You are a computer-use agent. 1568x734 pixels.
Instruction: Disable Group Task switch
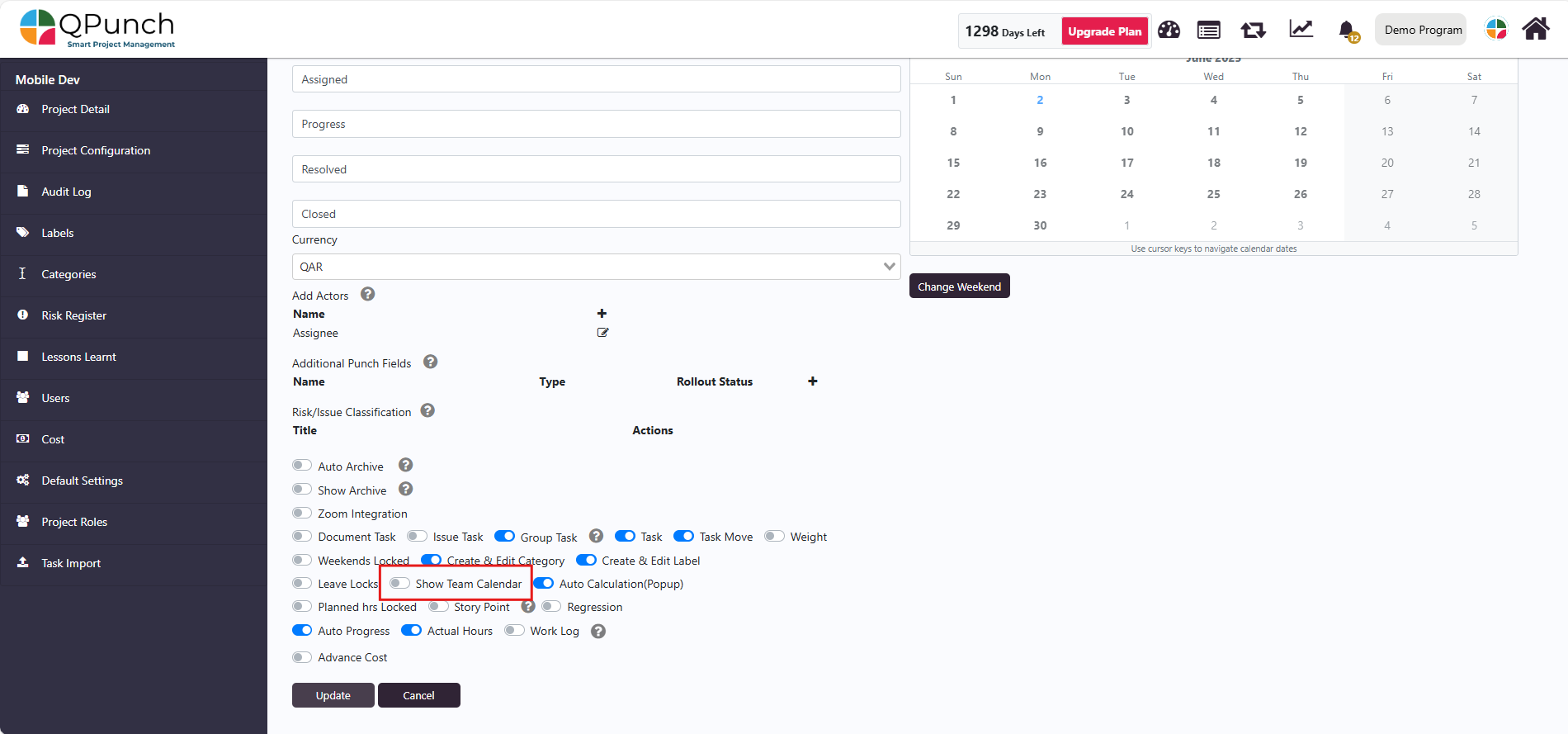click(x=504, y=537)
